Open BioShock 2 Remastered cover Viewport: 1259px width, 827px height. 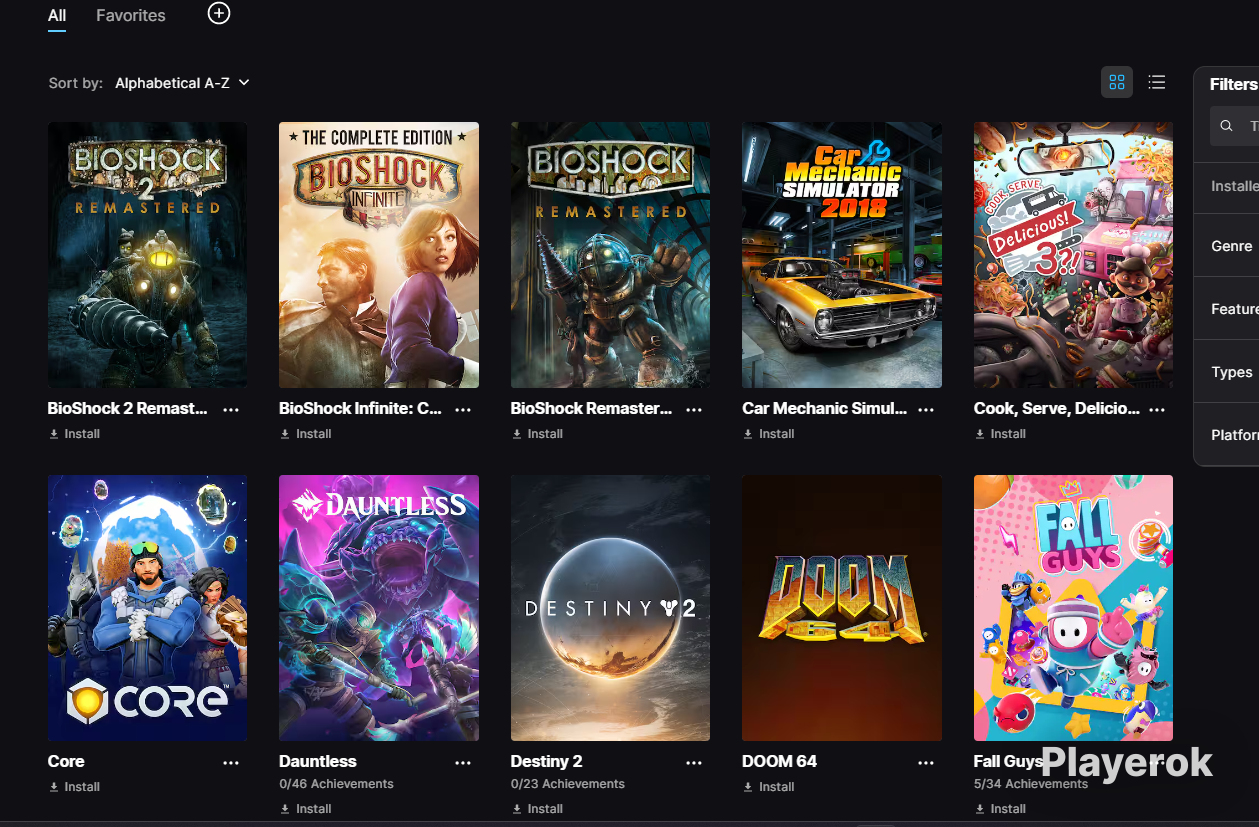147,255
